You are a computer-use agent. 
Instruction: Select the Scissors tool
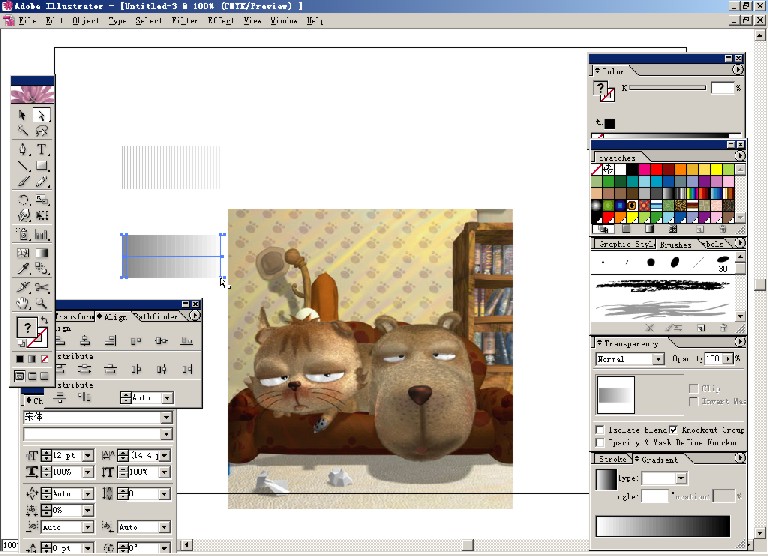pyautogui.click(x=42, y=287)
